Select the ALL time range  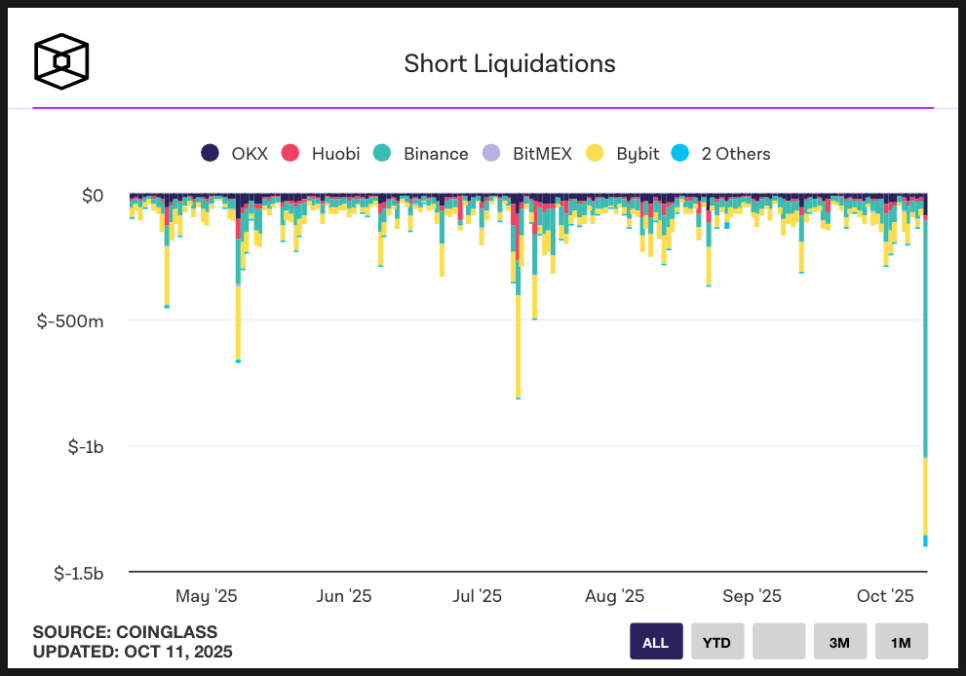655,642
